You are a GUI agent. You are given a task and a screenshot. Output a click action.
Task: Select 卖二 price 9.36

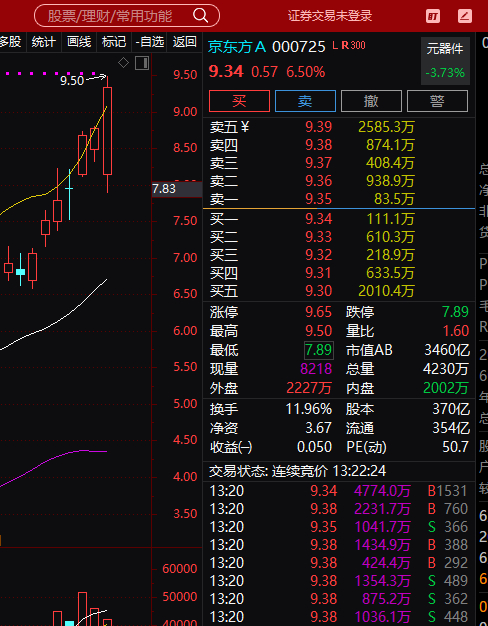tap(319, 181)
